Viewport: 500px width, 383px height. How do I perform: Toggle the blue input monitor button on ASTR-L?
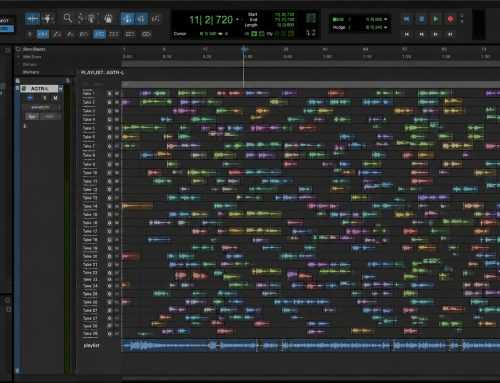pos(30,98)
